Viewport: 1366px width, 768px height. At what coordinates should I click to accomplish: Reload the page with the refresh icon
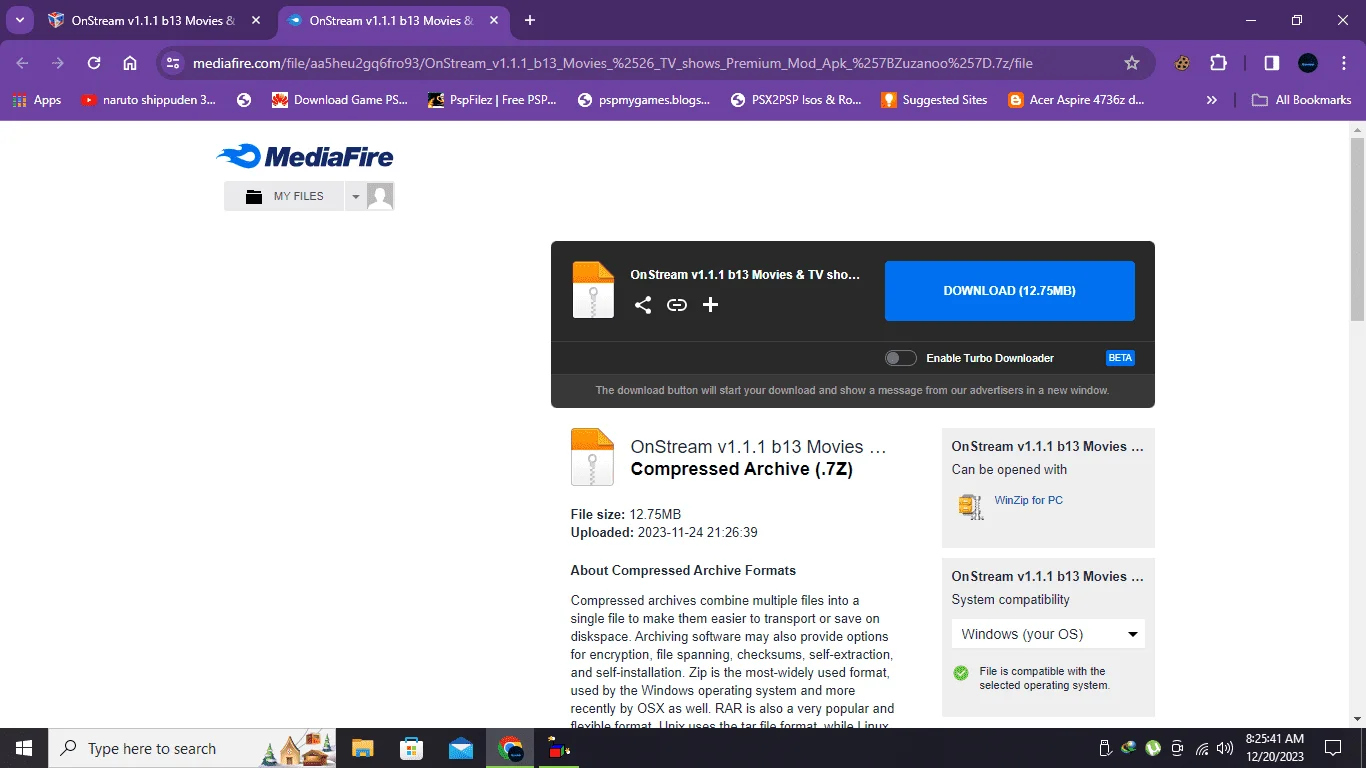pos(94,63)
